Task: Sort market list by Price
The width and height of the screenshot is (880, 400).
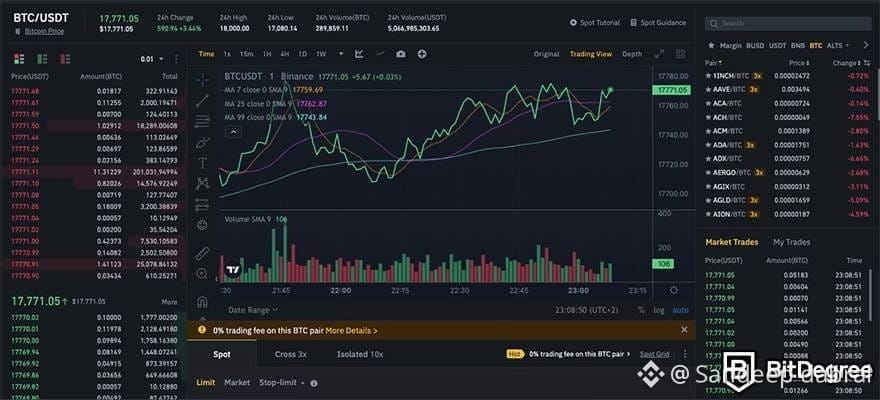Action: click(x=799, y=63)
